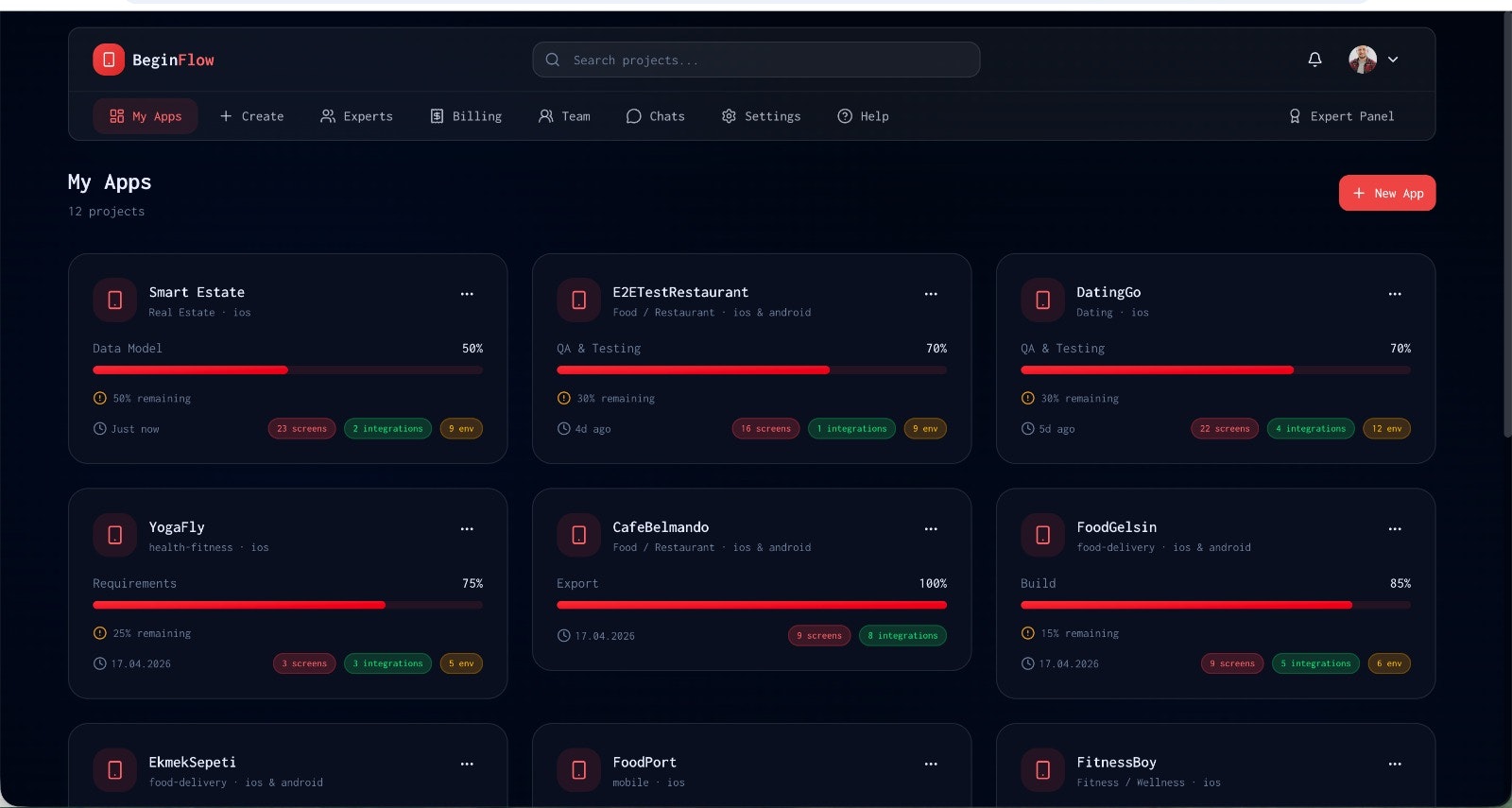Click the FoodPort app icon
The image size is (1512, 808).
pyautogui.click(x=578, y=770)
